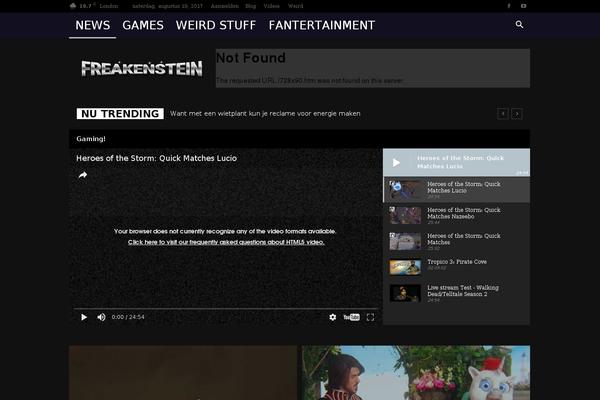Click the Freakenstein logo
The width and height of the screenshot is (600, 400).
tap(142, 69)
